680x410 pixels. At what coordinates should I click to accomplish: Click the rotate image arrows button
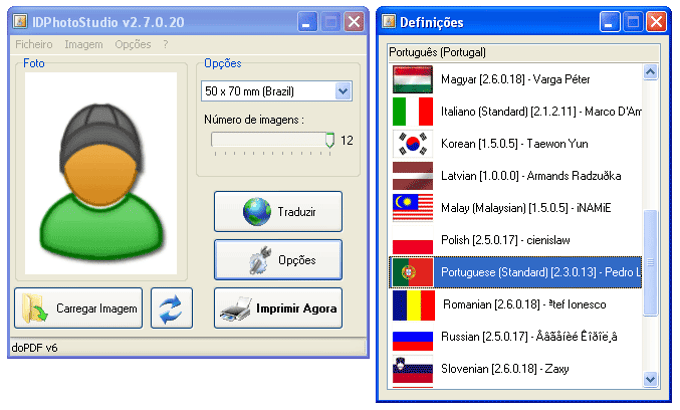click(172, 308)
